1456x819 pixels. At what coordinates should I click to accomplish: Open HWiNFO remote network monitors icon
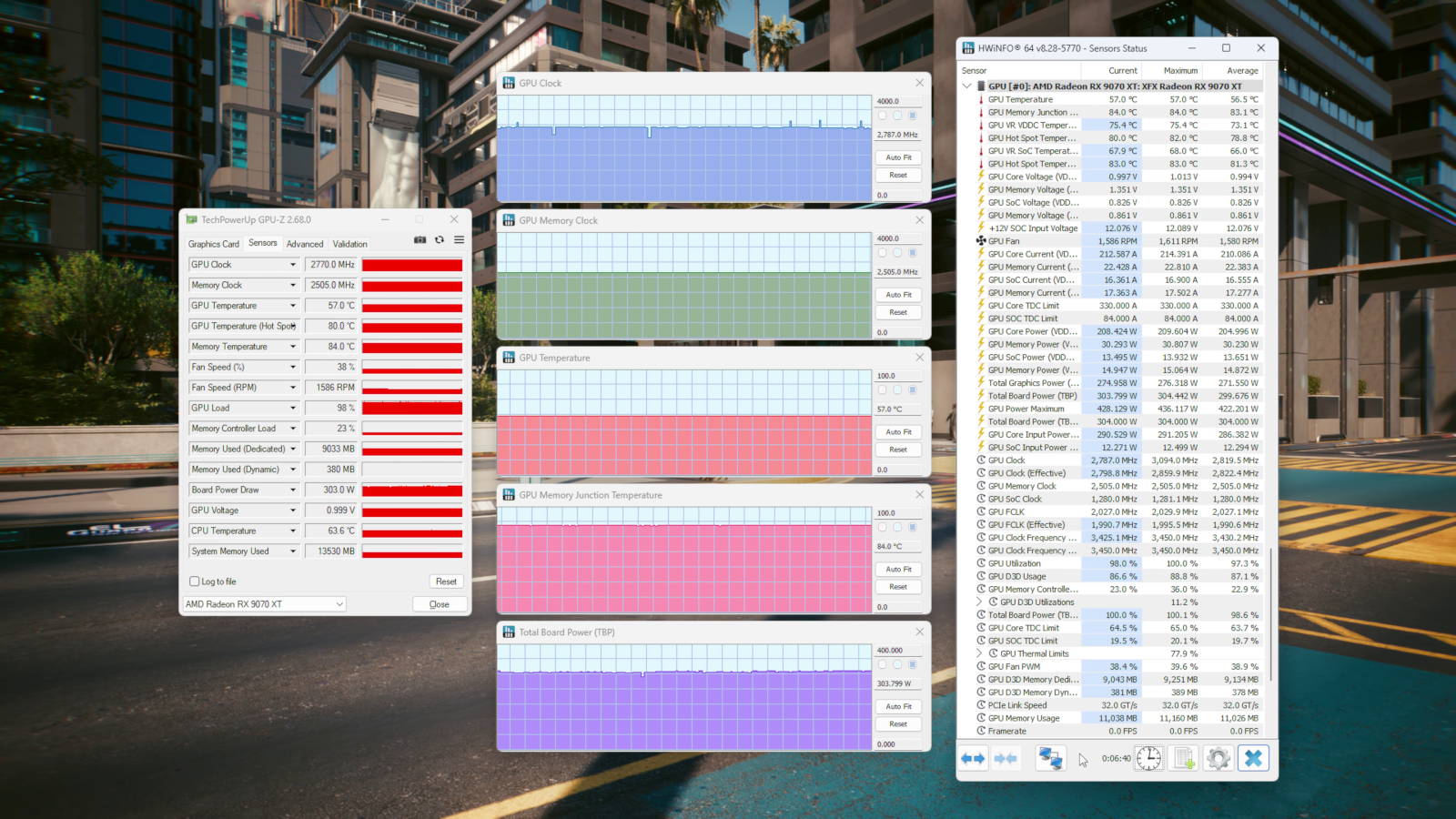(x=1051, y=758)
